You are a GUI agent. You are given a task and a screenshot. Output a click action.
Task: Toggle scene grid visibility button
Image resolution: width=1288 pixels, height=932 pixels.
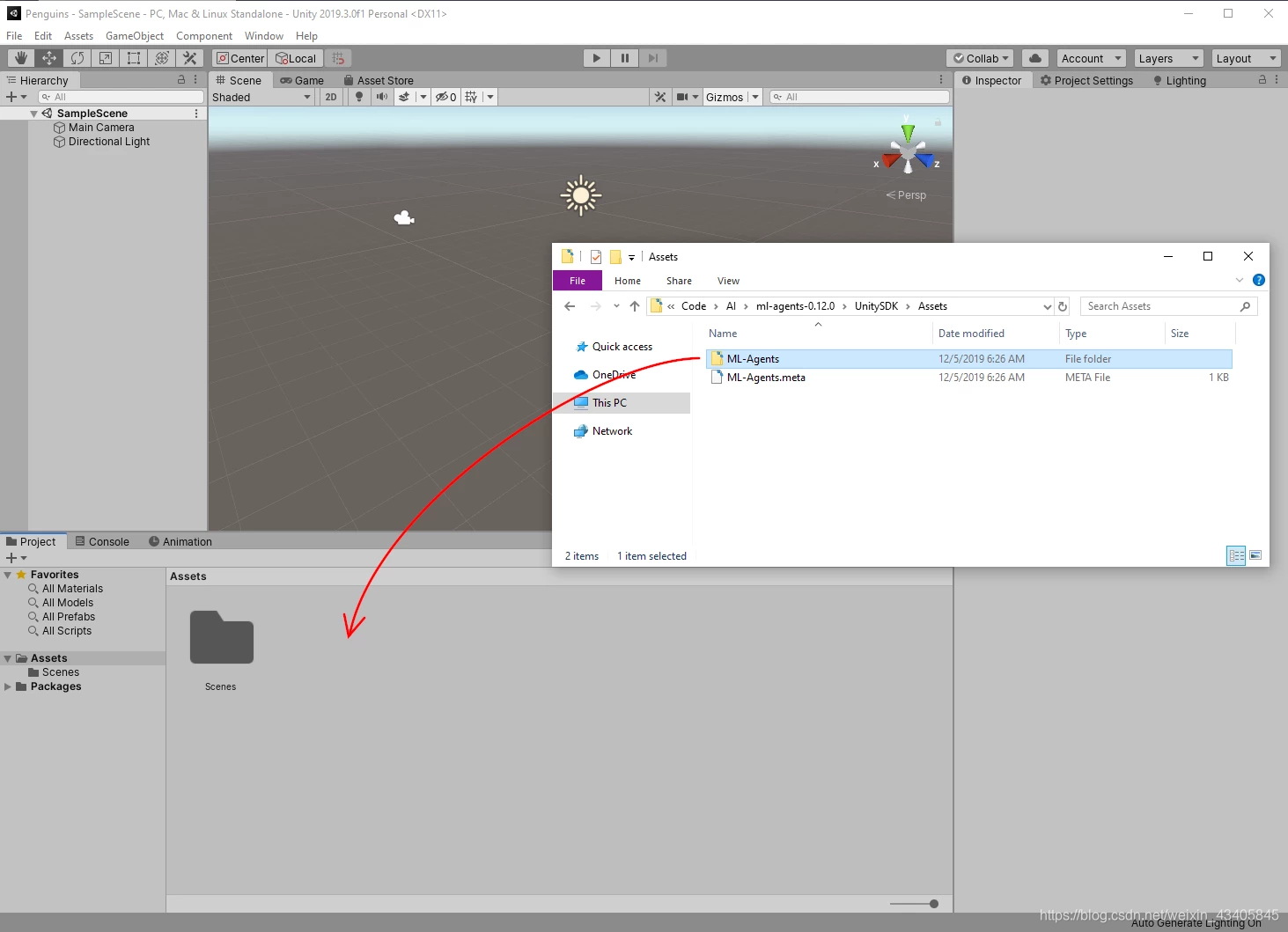point(472,97)
